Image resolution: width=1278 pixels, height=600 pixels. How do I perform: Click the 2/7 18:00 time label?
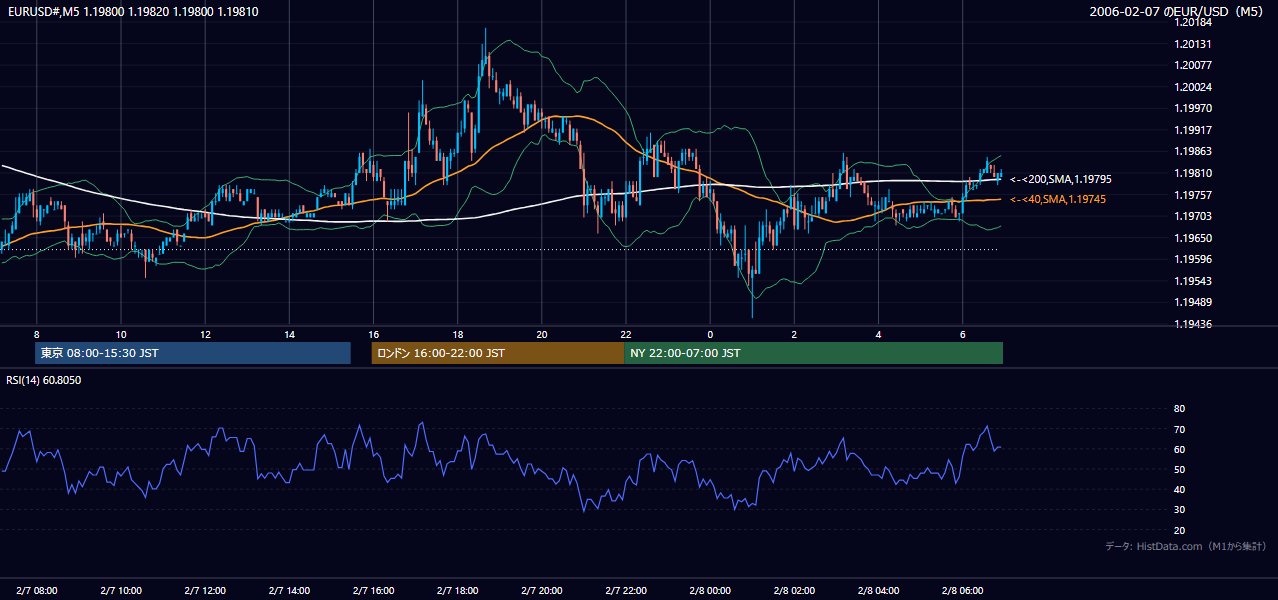click(458, 590)
